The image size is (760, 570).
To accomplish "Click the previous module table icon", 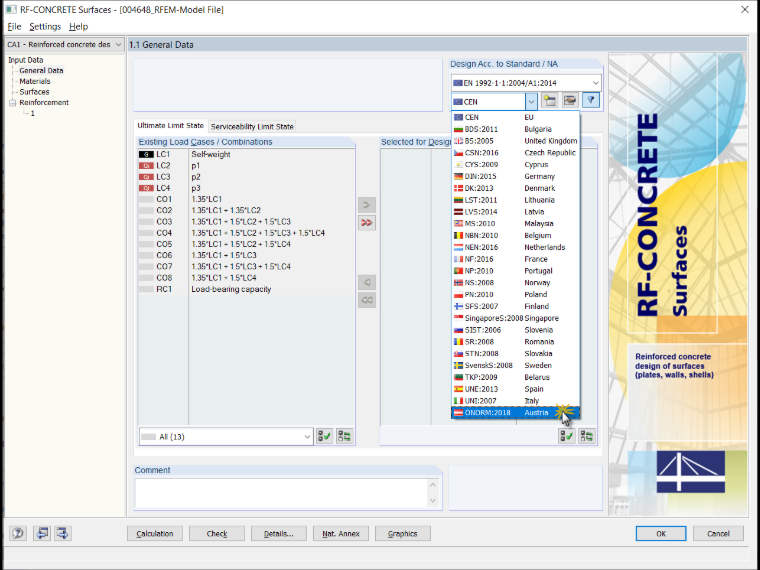I will click(x=42, y=533).
